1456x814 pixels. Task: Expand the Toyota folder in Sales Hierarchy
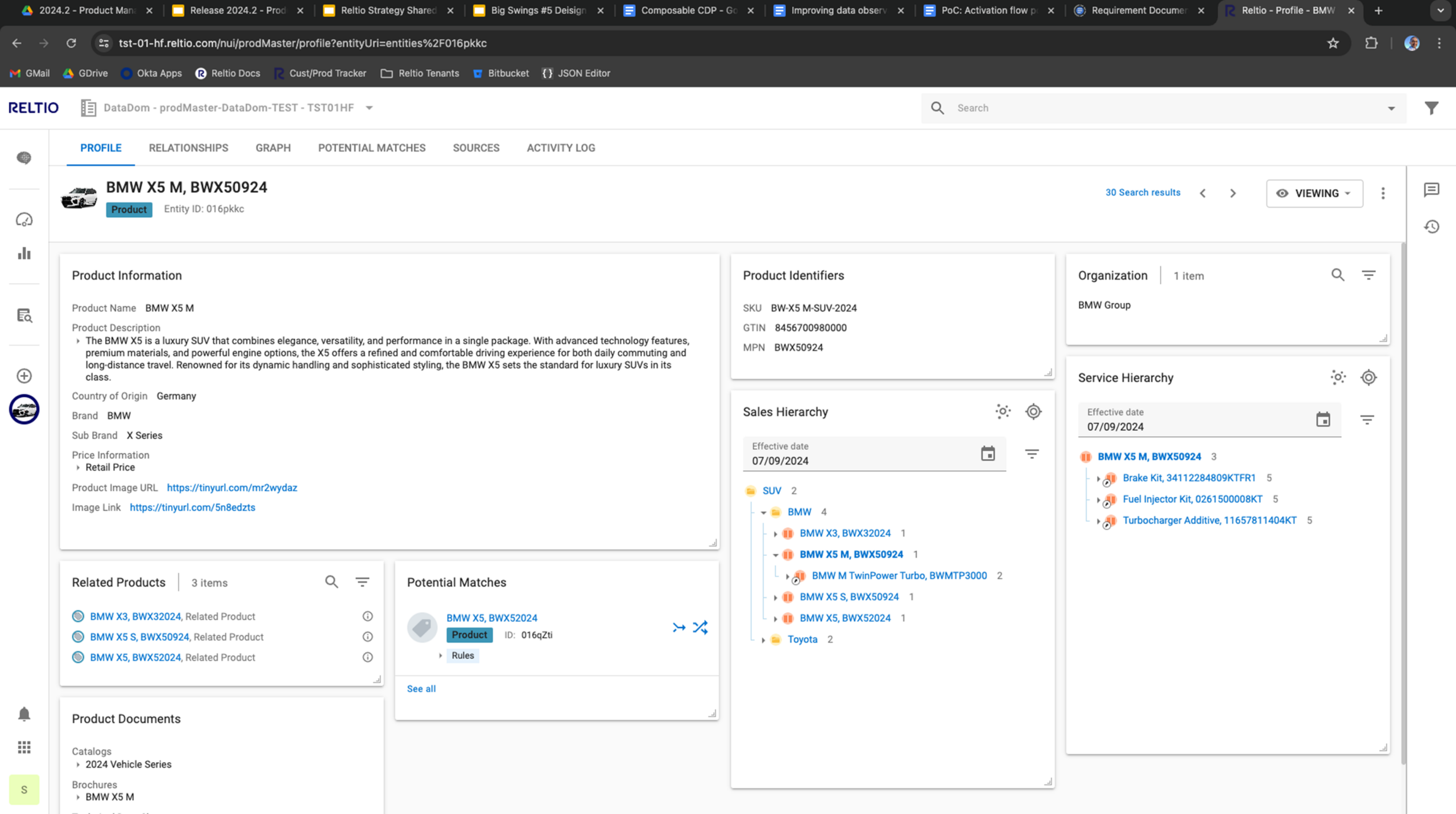coord(763,640)
